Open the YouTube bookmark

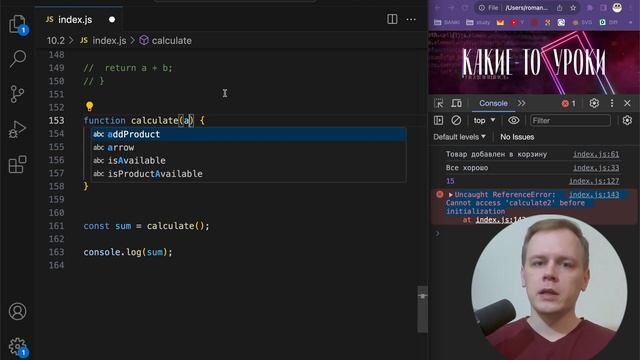517,22
